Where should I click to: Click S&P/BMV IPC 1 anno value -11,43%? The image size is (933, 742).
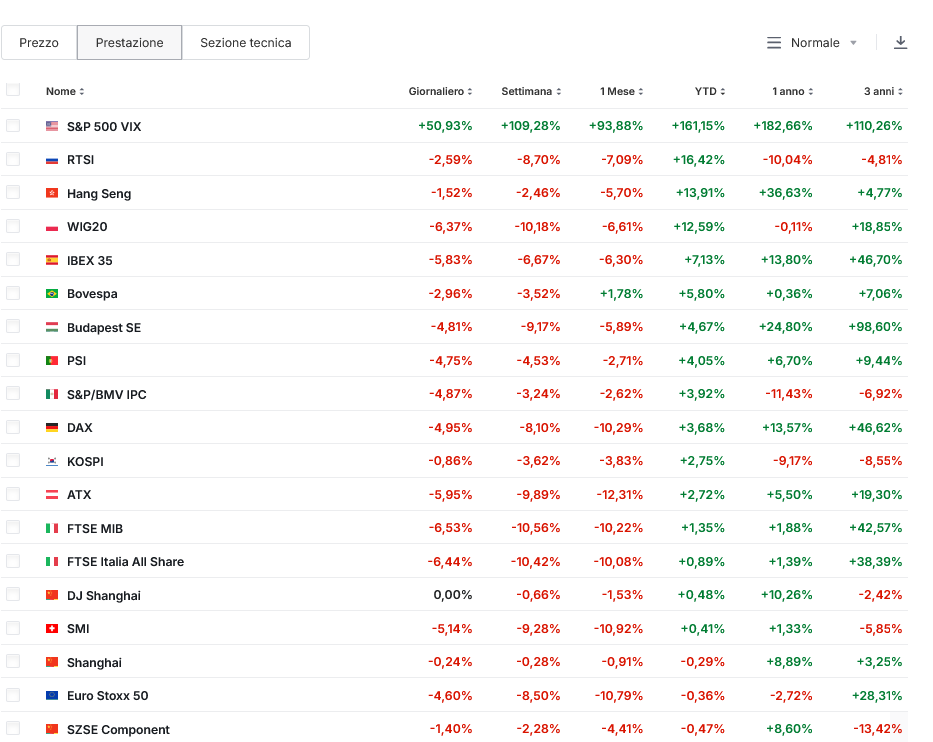tap(788, 395)
